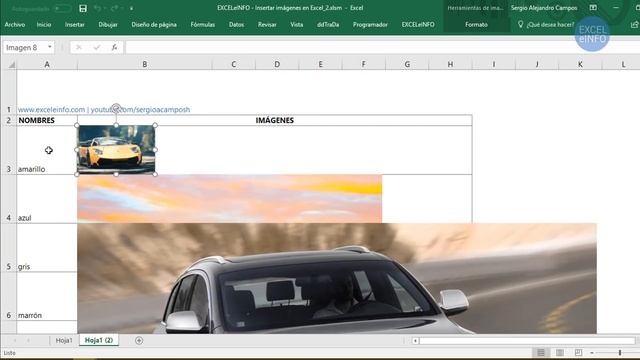Click account name Sergio Alejandro Campos
Image resolution: width=640 pixels, height=360 pixels.
pyautogui.click(x=544, y=8)
